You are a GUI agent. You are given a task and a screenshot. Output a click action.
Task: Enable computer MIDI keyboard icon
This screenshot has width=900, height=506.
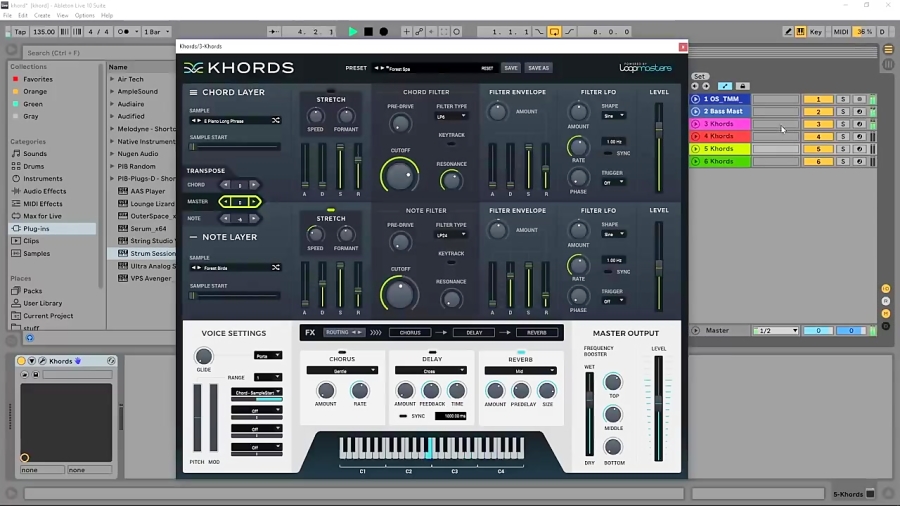(800, 32)
